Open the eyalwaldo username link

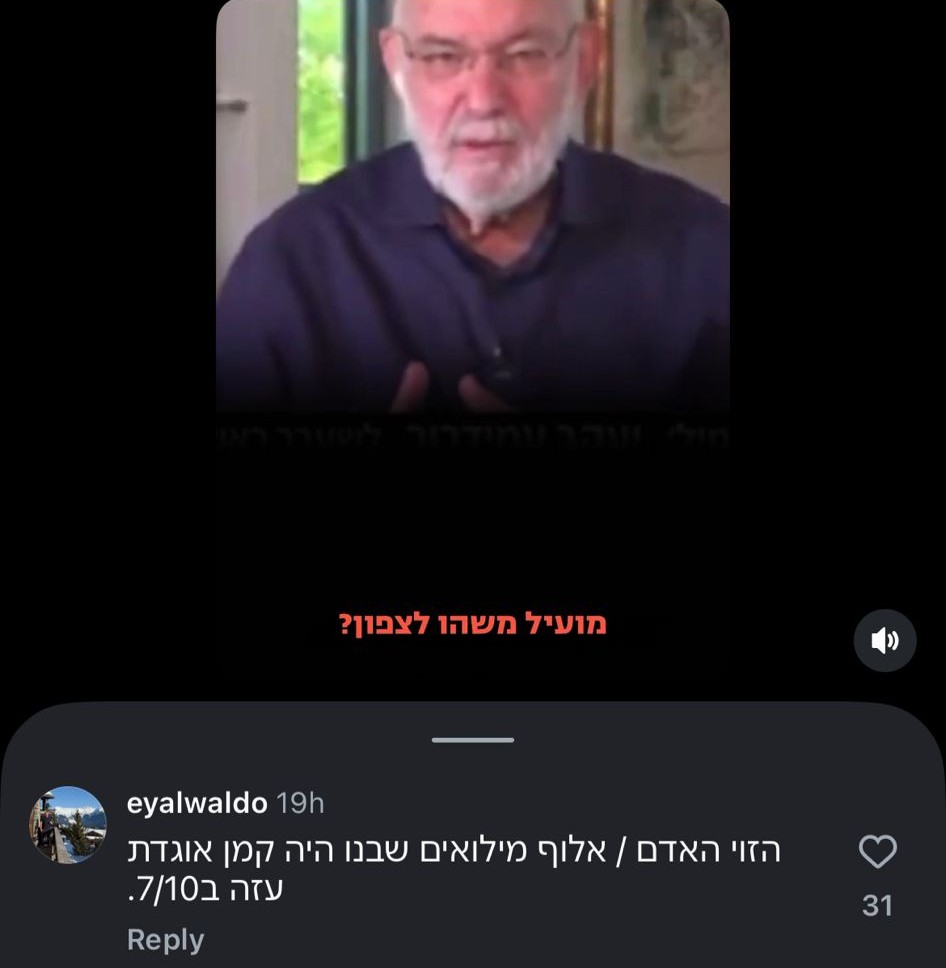(x=196, y=803)
